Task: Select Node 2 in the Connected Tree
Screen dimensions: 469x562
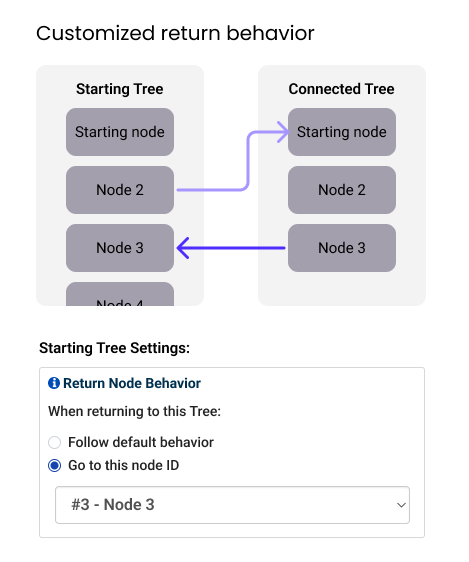Action: click(342, 190)
